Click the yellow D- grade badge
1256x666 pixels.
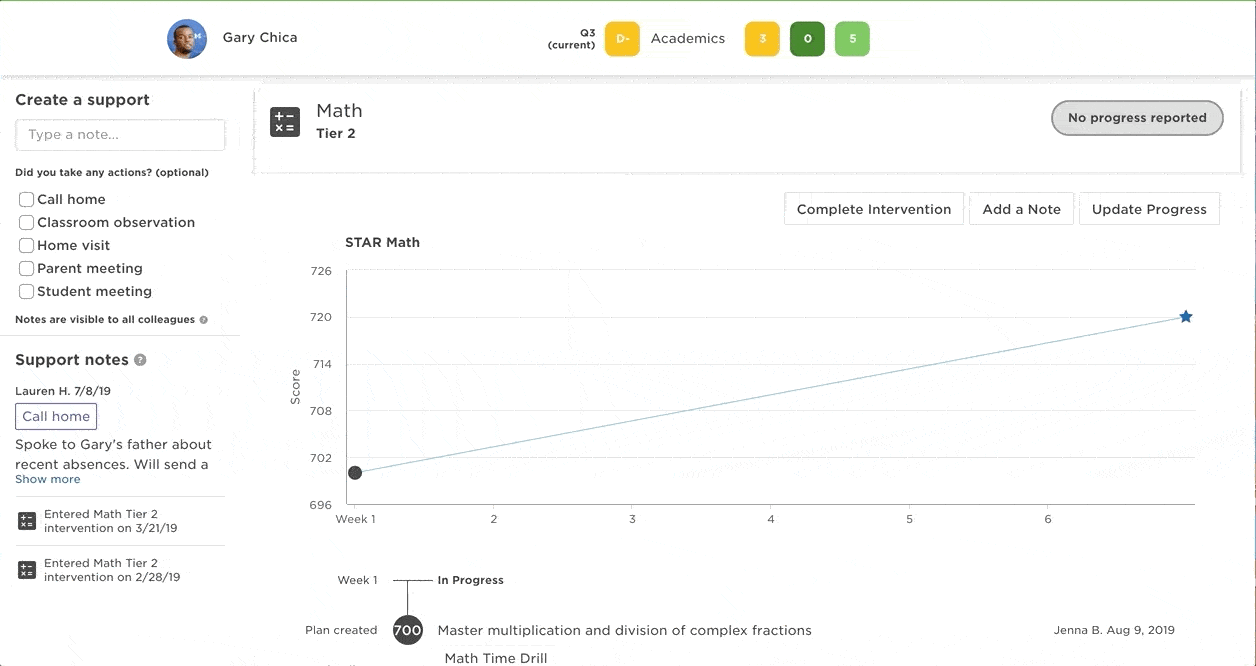pos(621,38)
